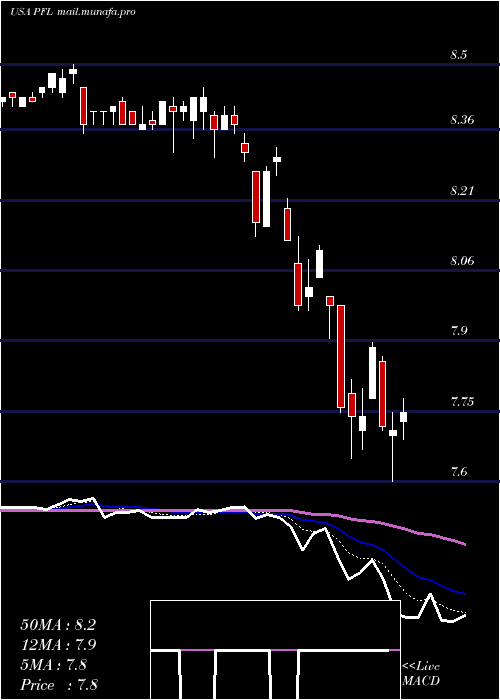Click the 8.06 price axis label
500x700 pixels.
pyautogui.click(x=463, y=261)
